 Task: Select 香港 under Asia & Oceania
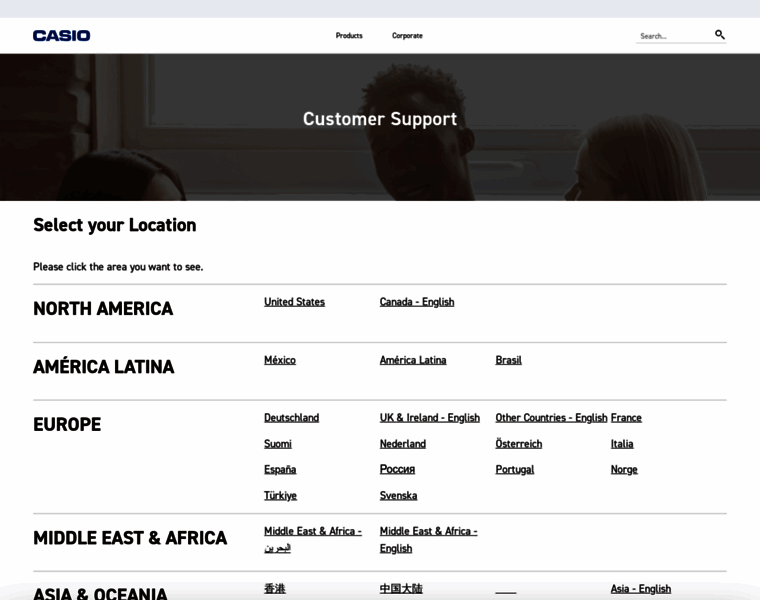pos(275,589)
